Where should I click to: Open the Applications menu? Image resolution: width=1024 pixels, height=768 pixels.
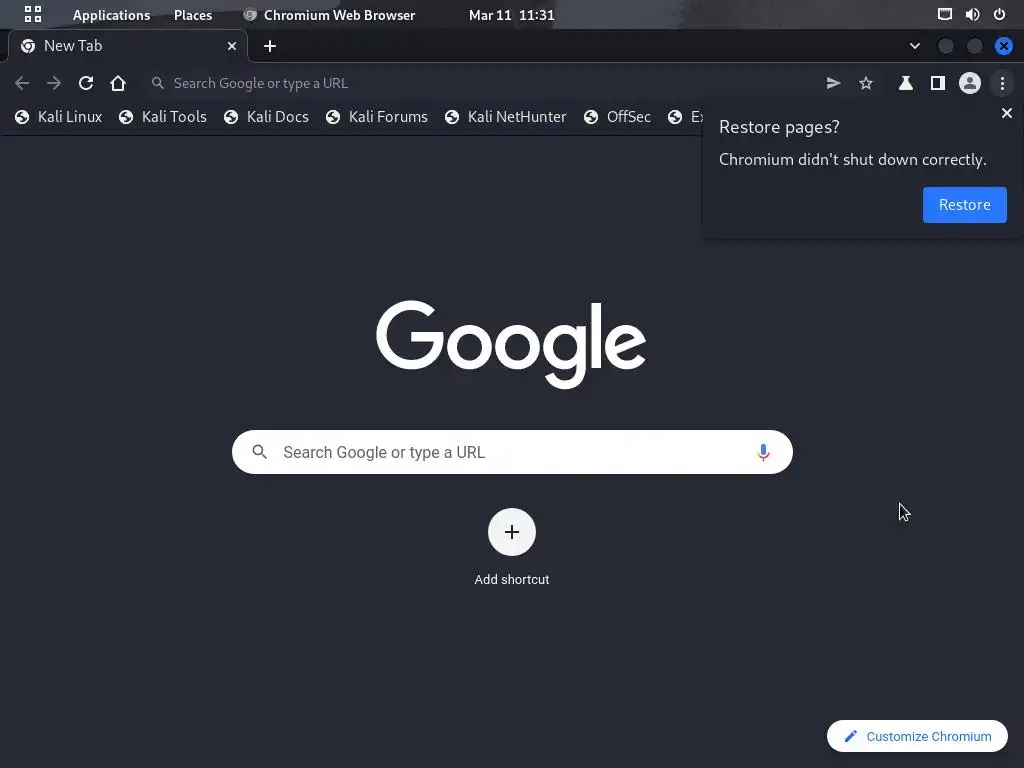(x=111, y=14)
